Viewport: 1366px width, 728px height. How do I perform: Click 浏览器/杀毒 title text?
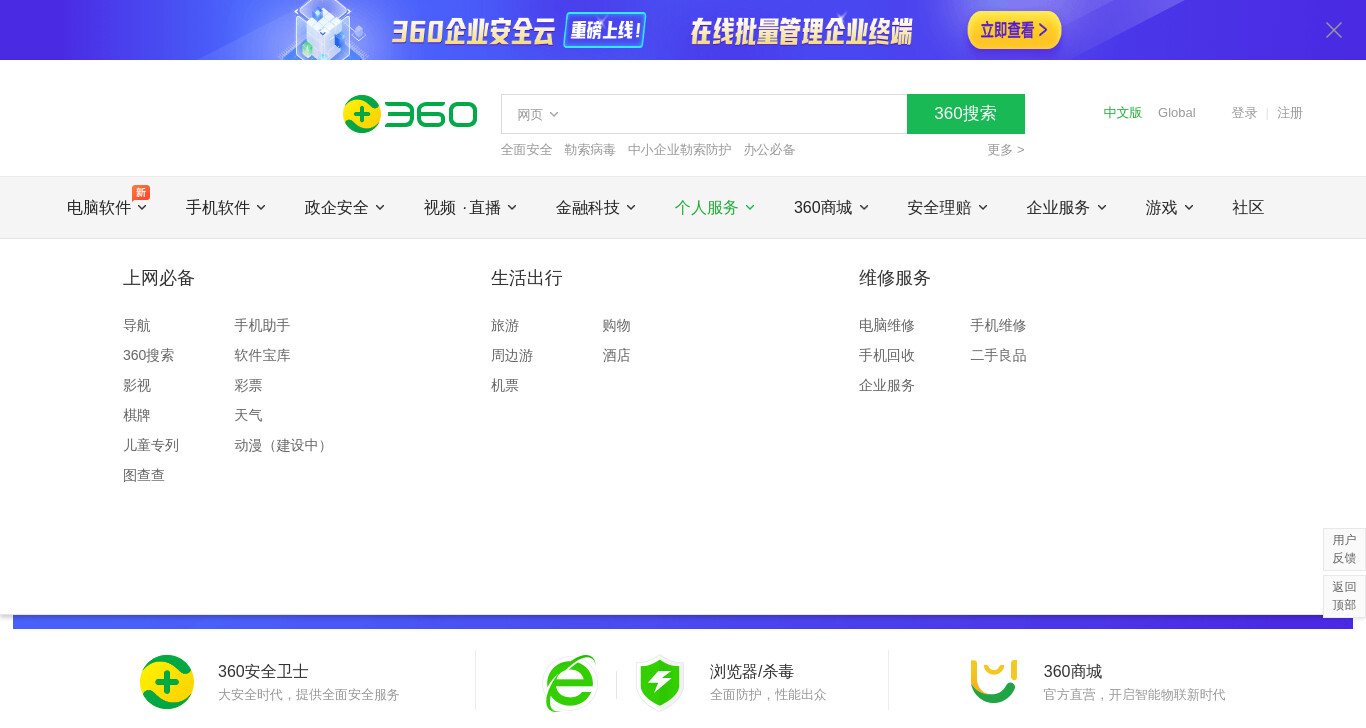click(x=752, y=672)
